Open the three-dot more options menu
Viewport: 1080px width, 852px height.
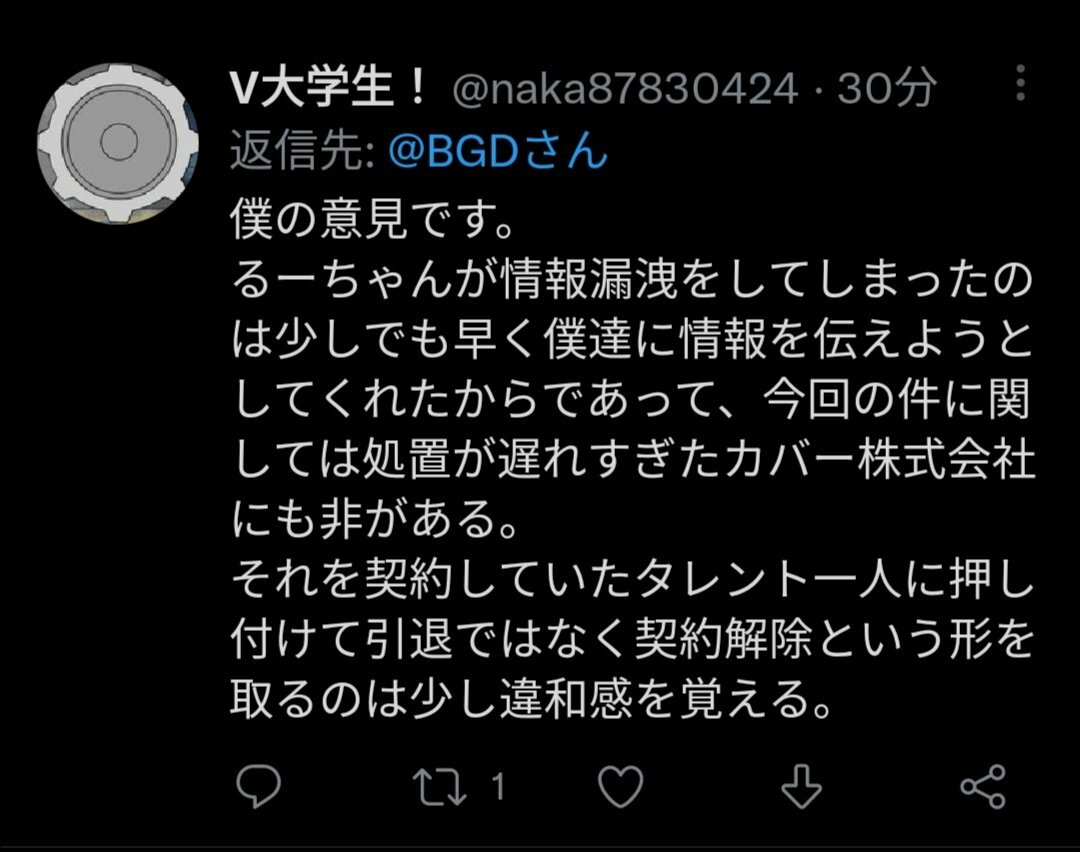click(x=1021, y=83)
